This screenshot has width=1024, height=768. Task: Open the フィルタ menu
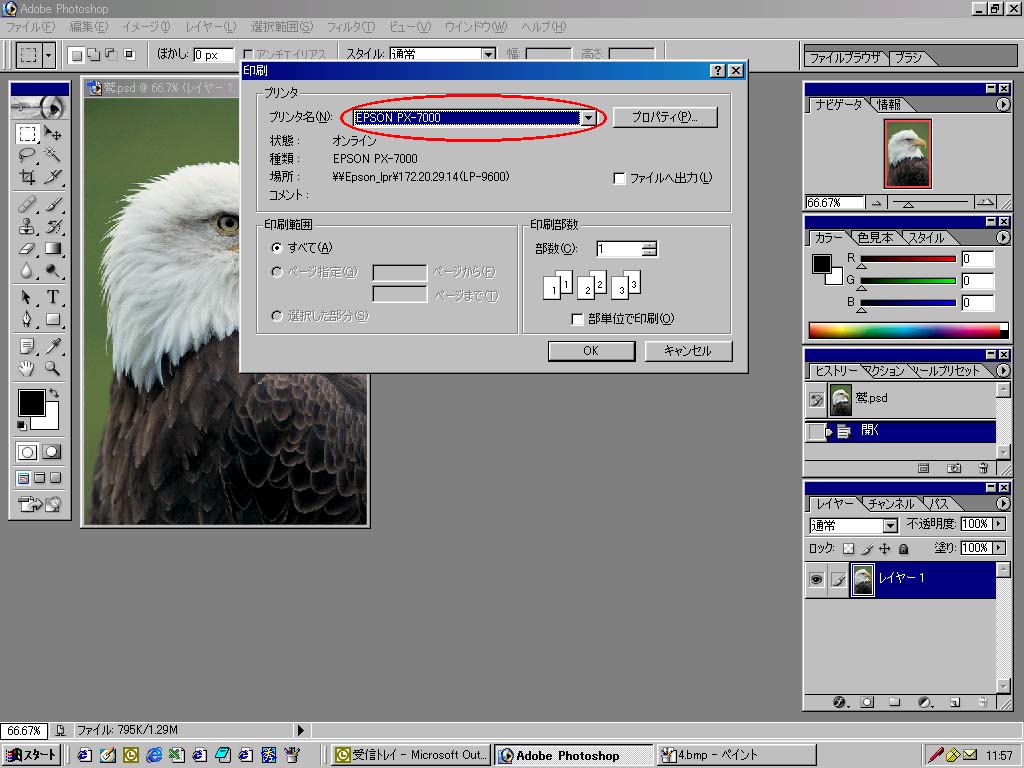click(350, 27)
